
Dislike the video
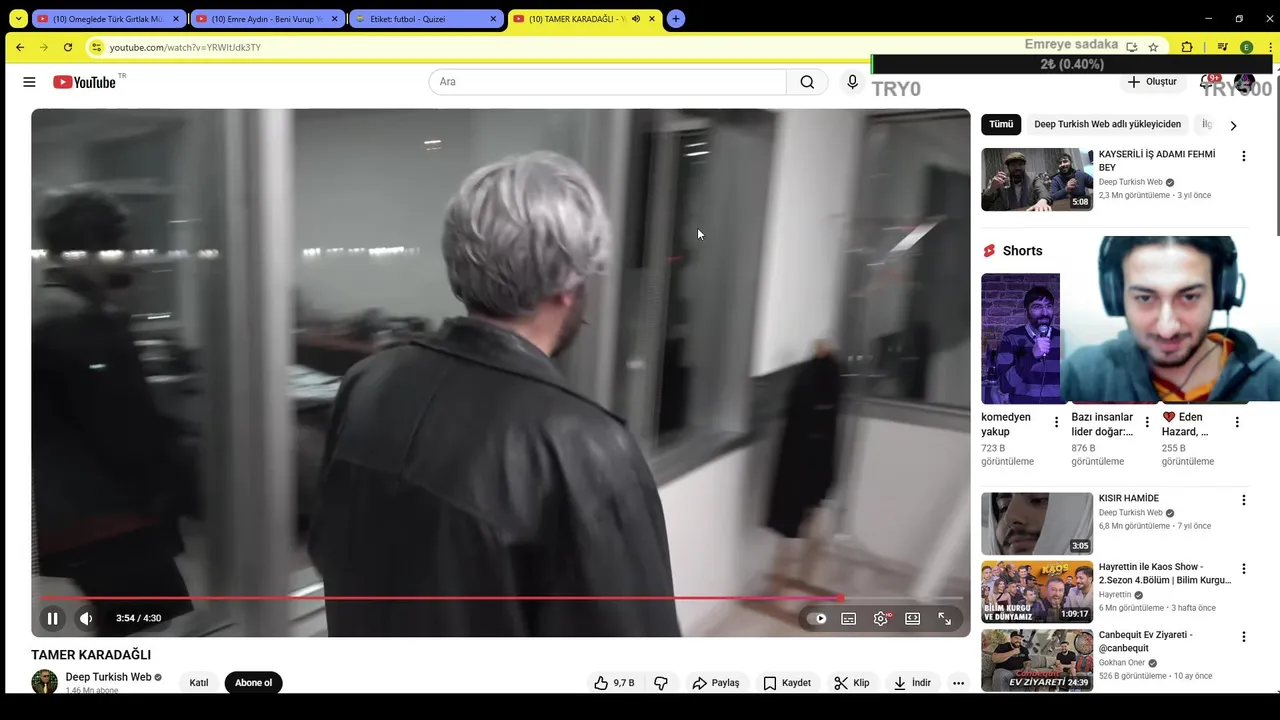click(661, 683)
